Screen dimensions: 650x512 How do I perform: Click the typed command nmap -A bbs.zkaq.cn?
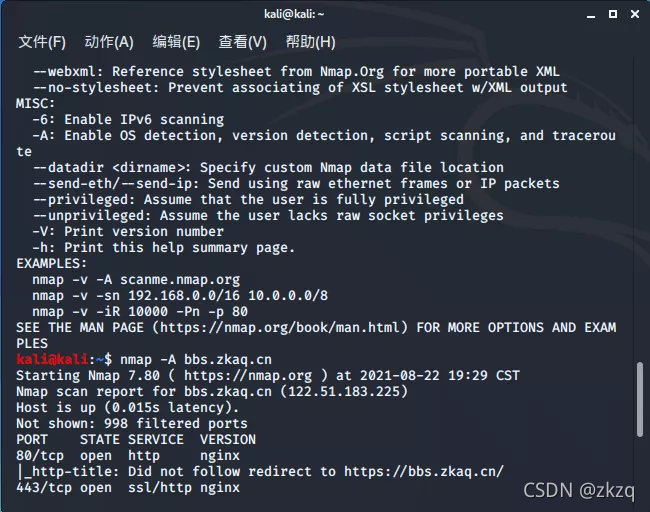196,359
